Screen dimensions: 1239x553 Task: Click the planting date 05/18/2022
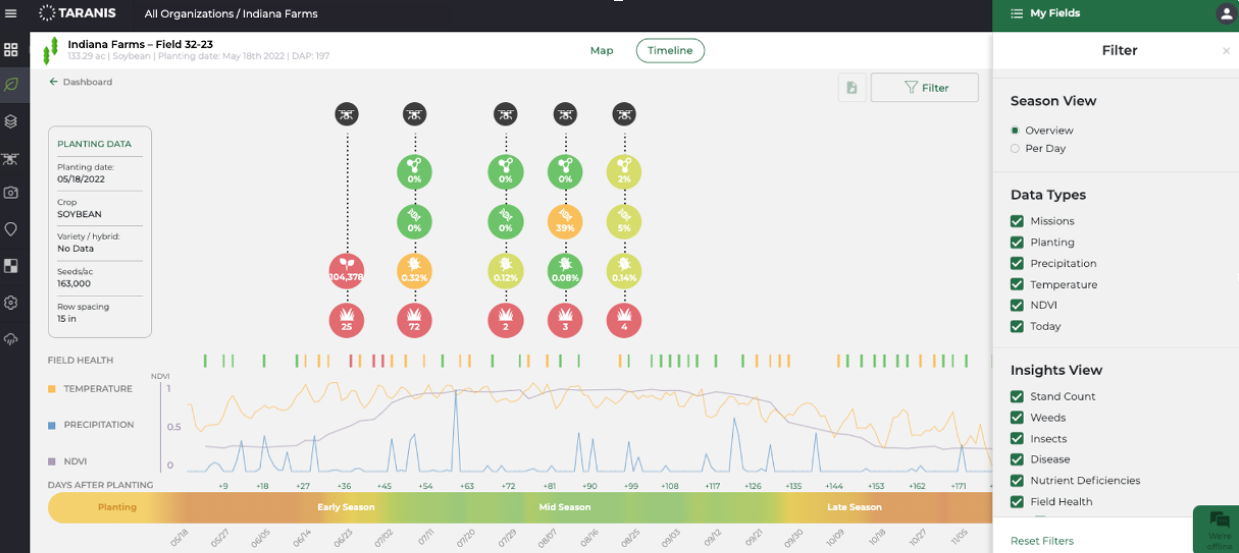point(82,179)
